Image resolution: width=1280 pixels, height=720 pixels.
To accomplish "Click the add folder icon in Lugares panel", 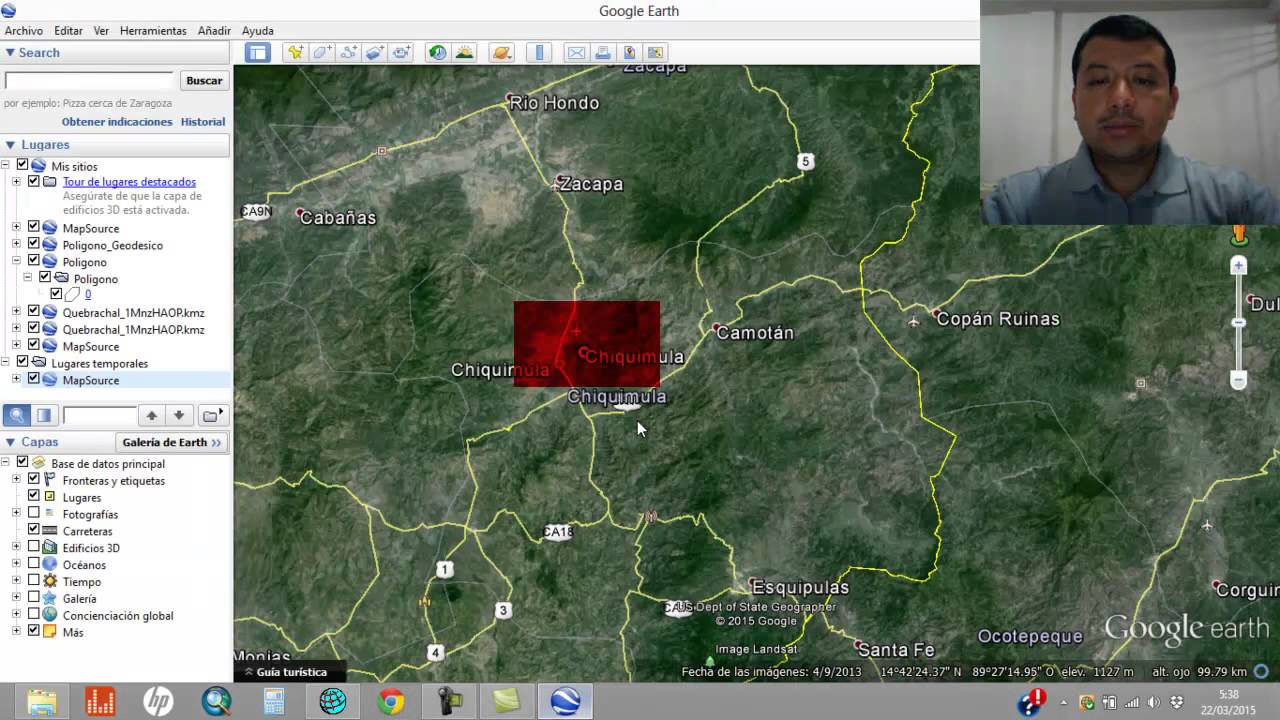I will (212, 415).
